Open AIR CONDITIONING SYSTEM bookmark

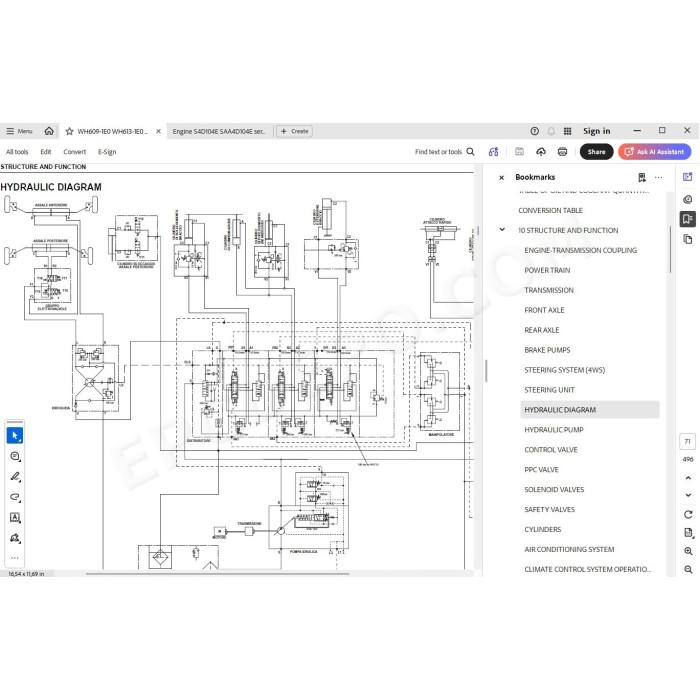coord(569,550)
